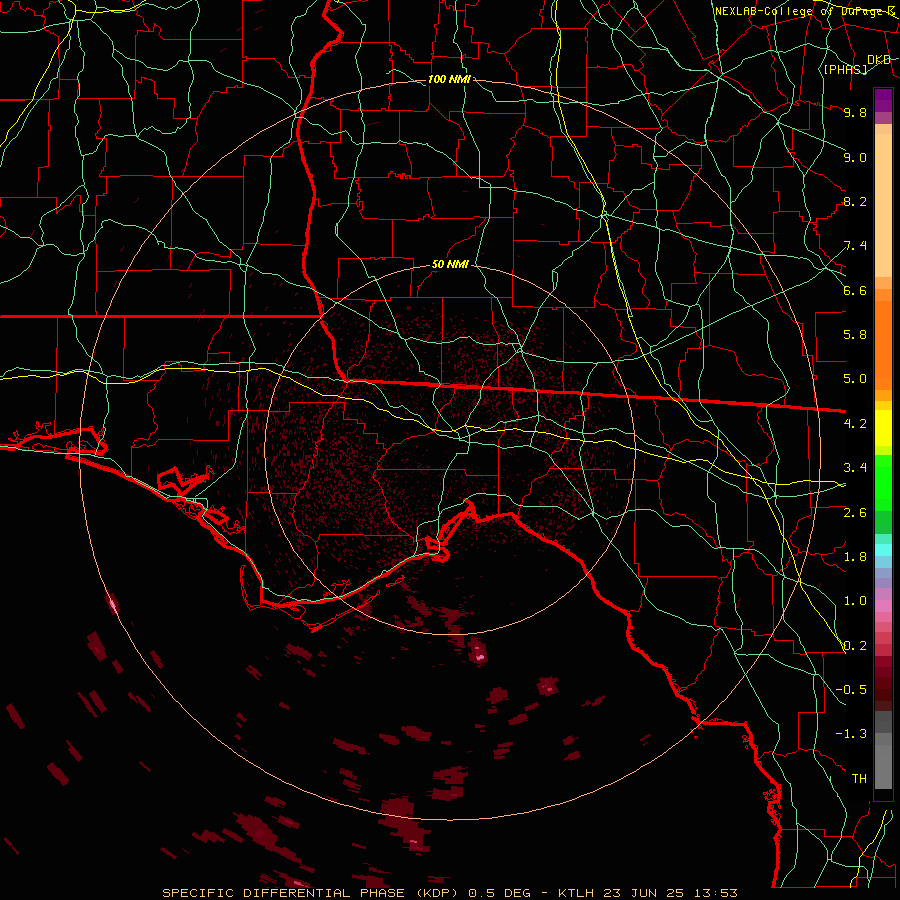The width and height of the screenshot is (900, 900).
Task: Click the 4.2 value on the legend
Action: tap(855, 424)
